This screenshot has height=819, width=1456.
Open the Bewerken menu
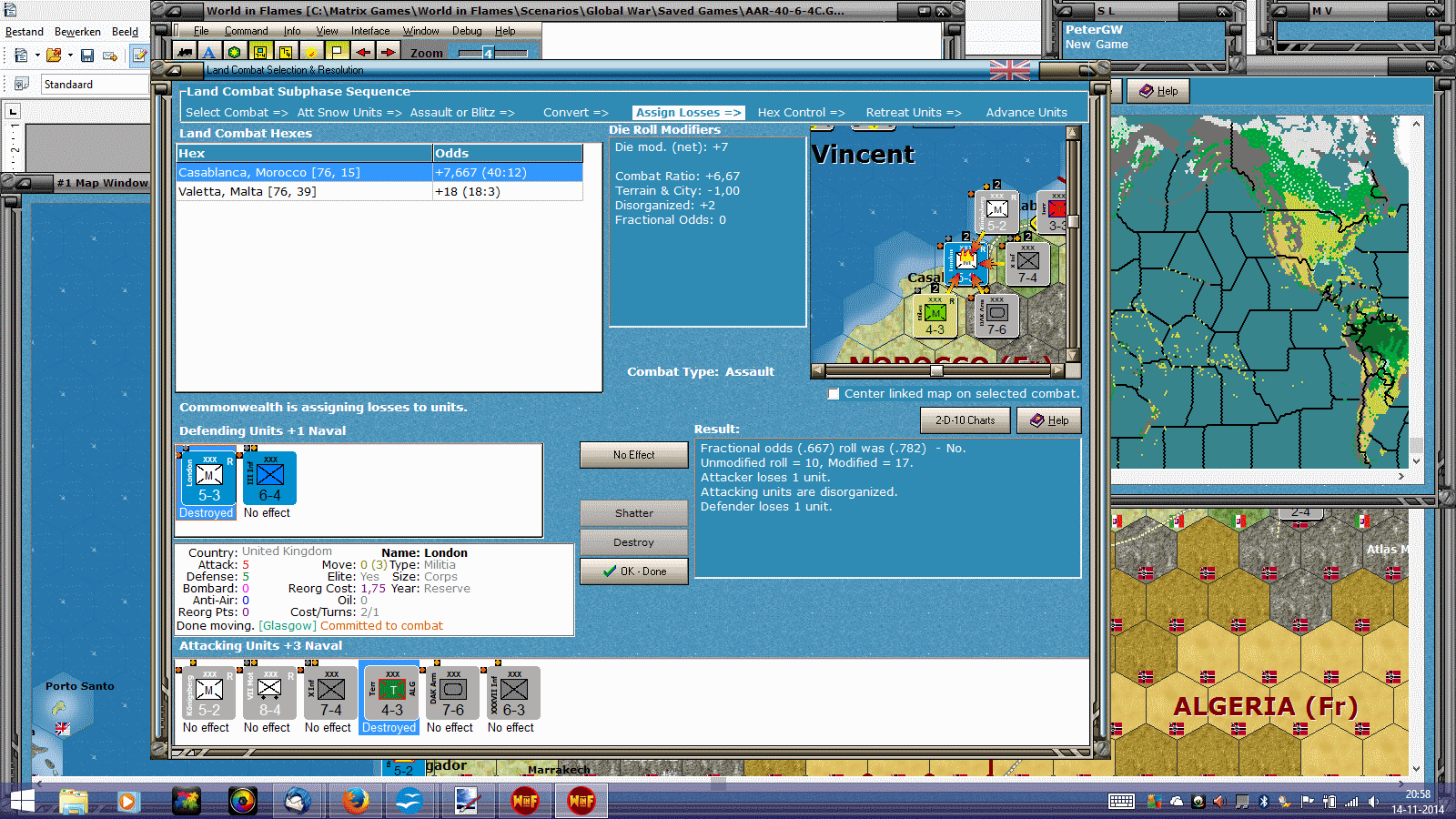pyautogui.click(x=77, y=32)
